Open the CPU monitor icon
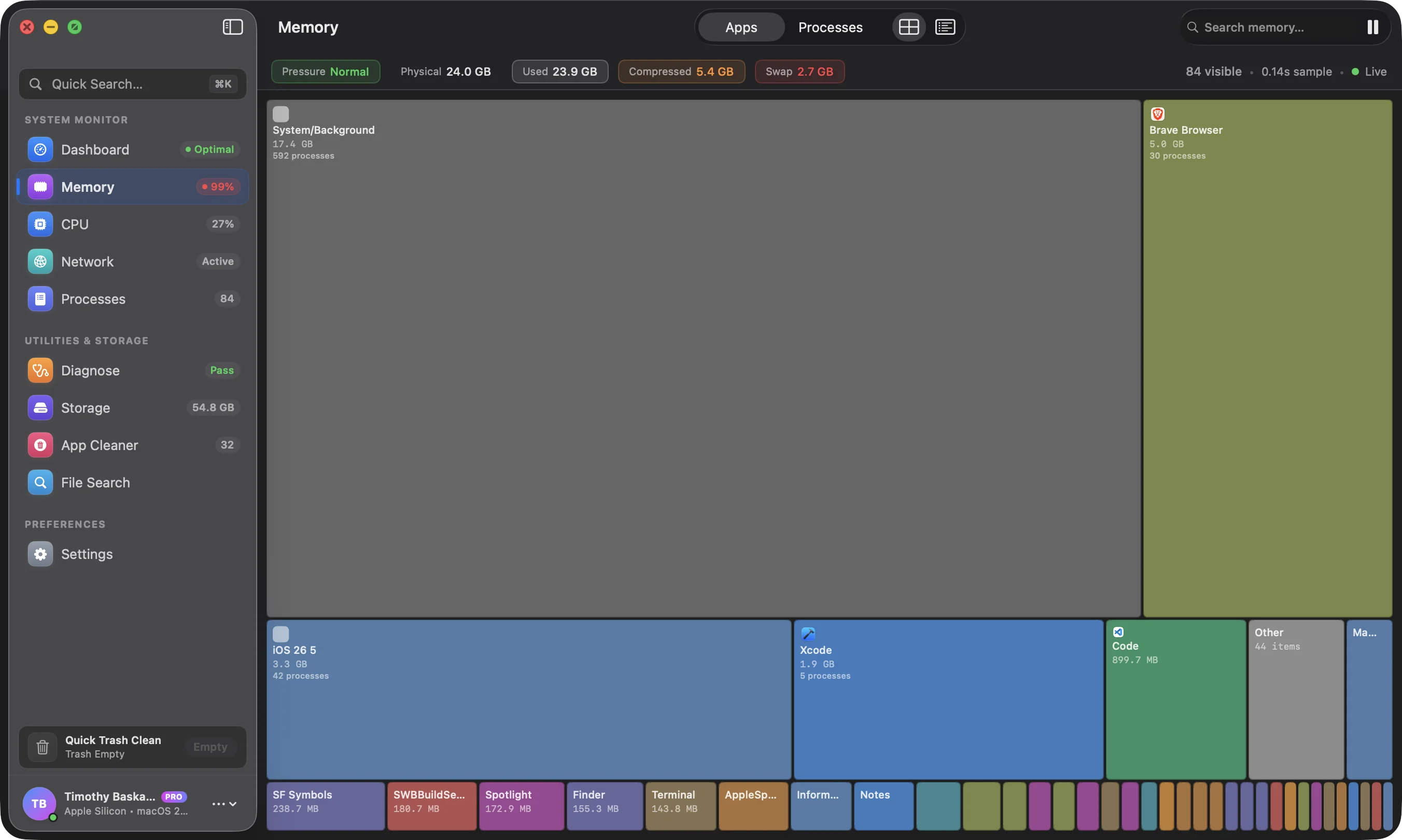The image size is (1402, 840). [40, 224]
